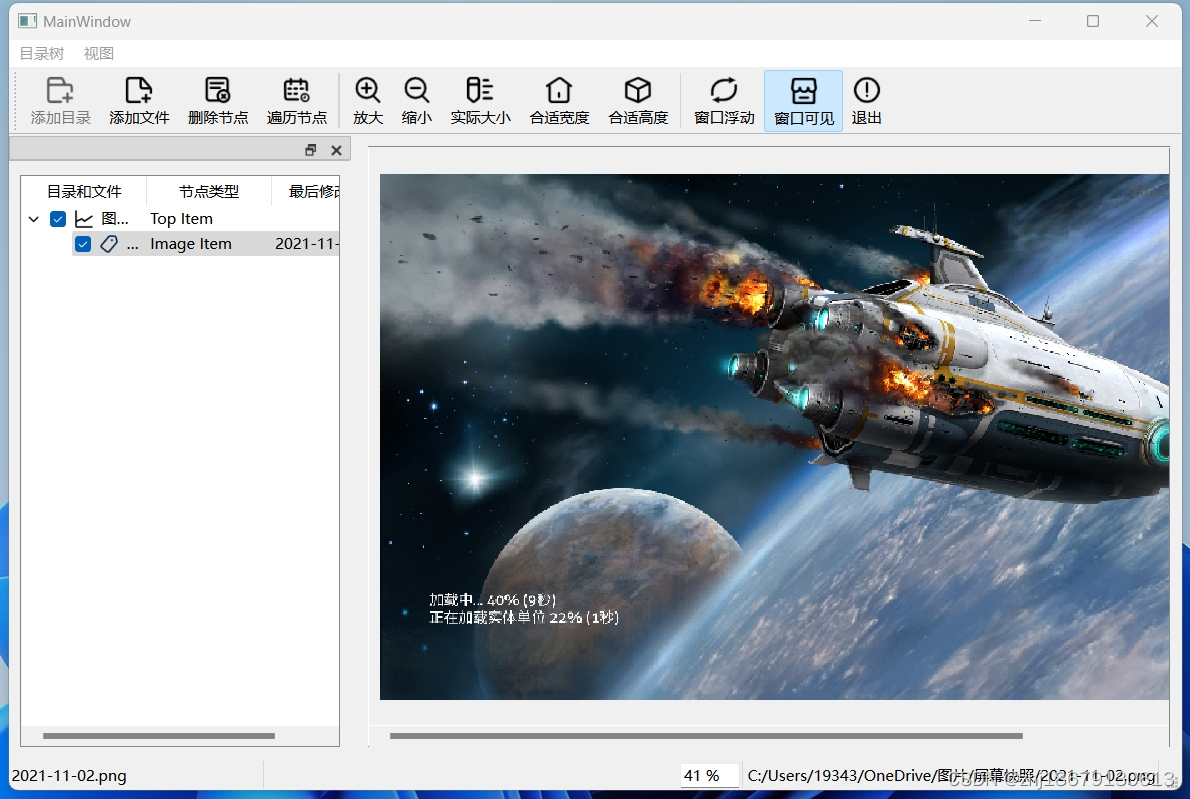Uncheck the Image Item checkbox

tap(83, 244)
